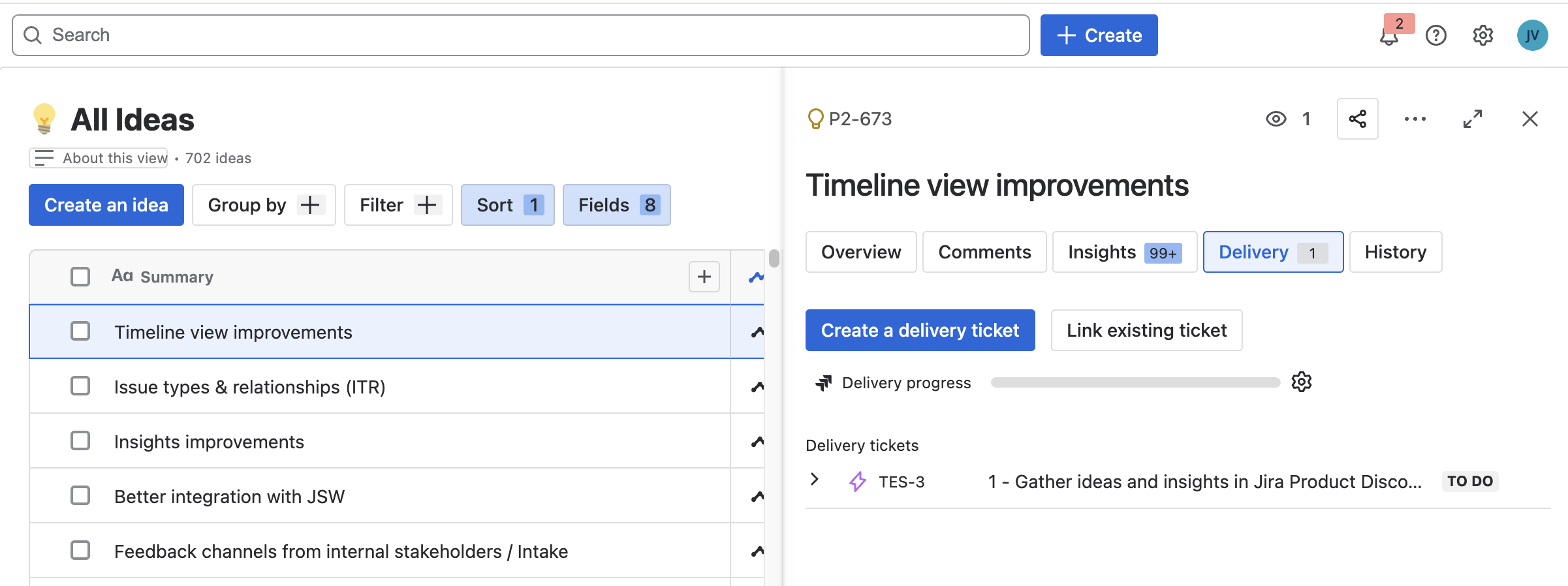Click the share icon on idea P2-673

1358,119
